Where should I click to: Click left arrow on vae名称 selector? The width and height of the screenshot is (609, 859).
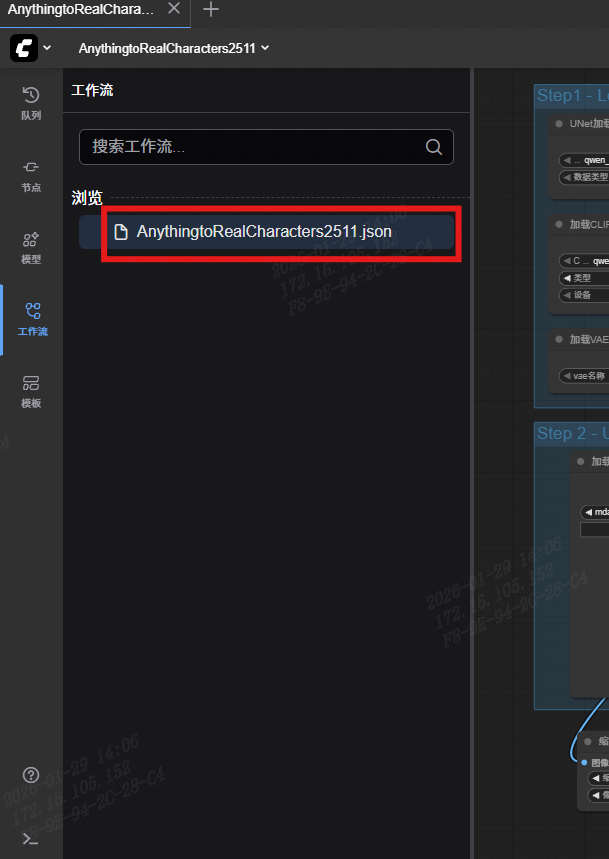(x=566, y=376)
